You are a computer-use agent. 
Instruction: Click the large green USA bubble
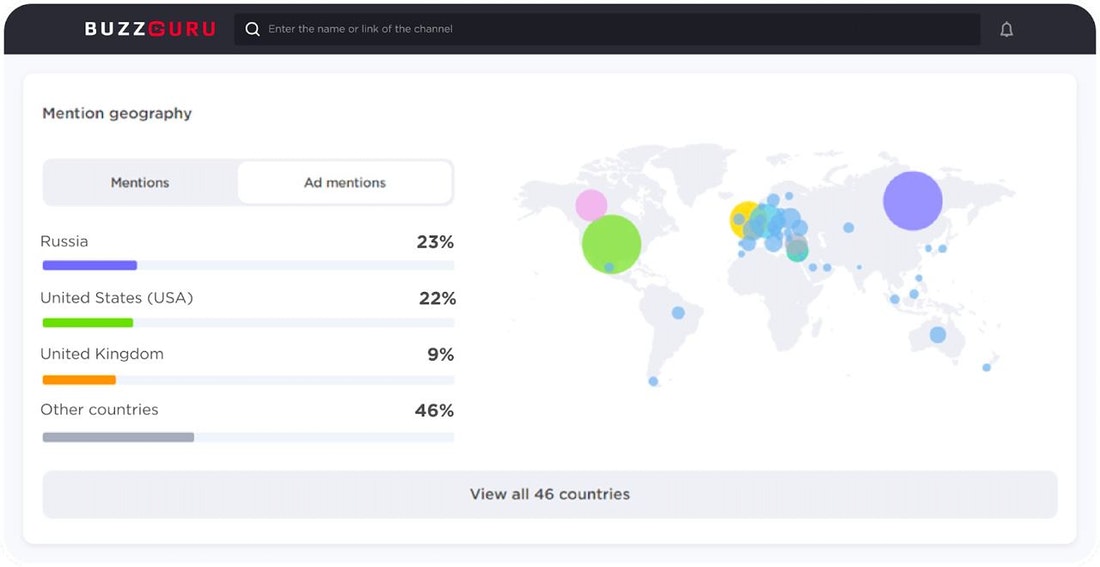pyautogui.click(x=611, y=244)
